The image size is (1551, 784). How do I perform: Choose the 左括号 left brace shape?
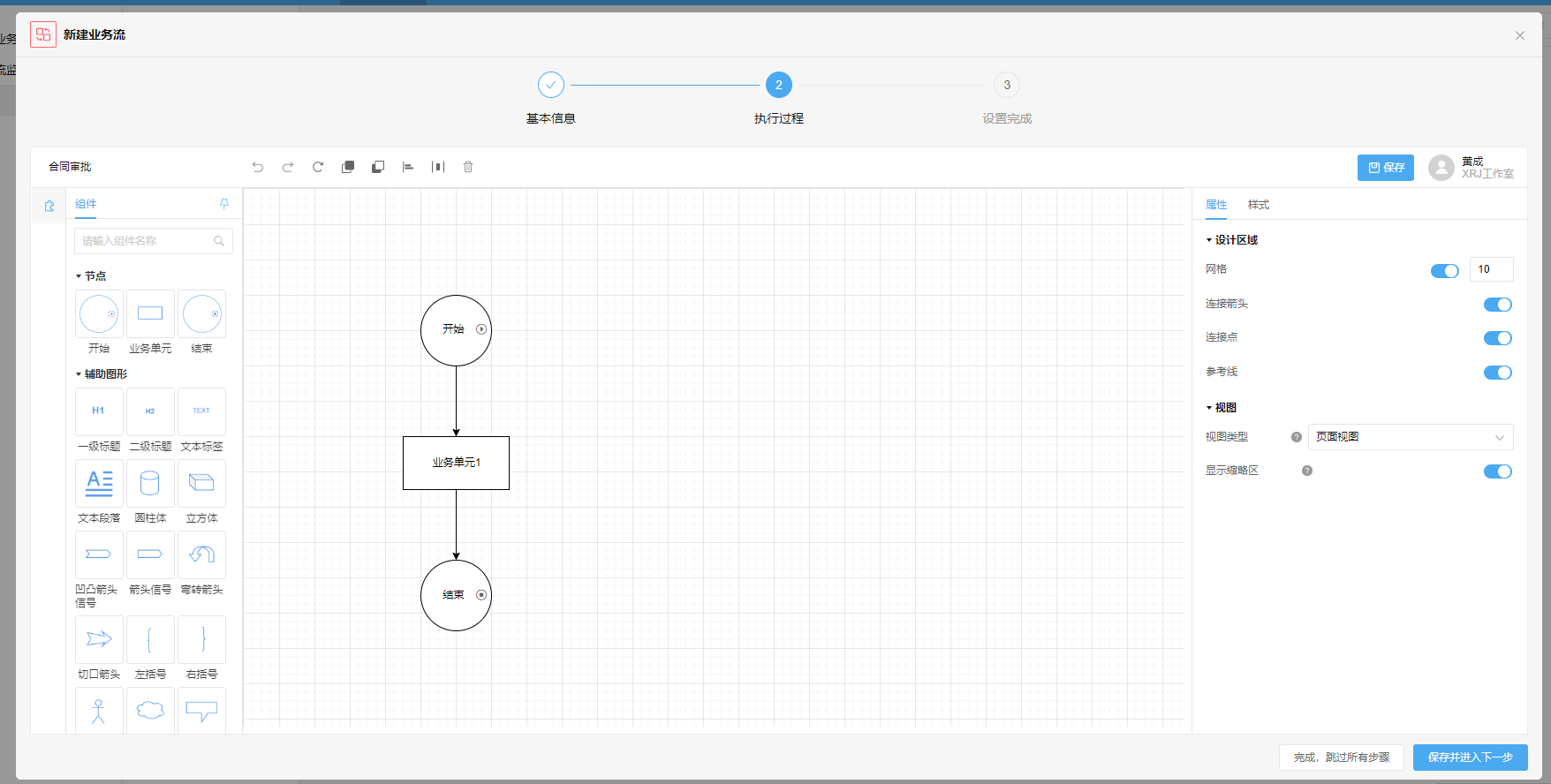pyautogui.click(x=150, y=639)
